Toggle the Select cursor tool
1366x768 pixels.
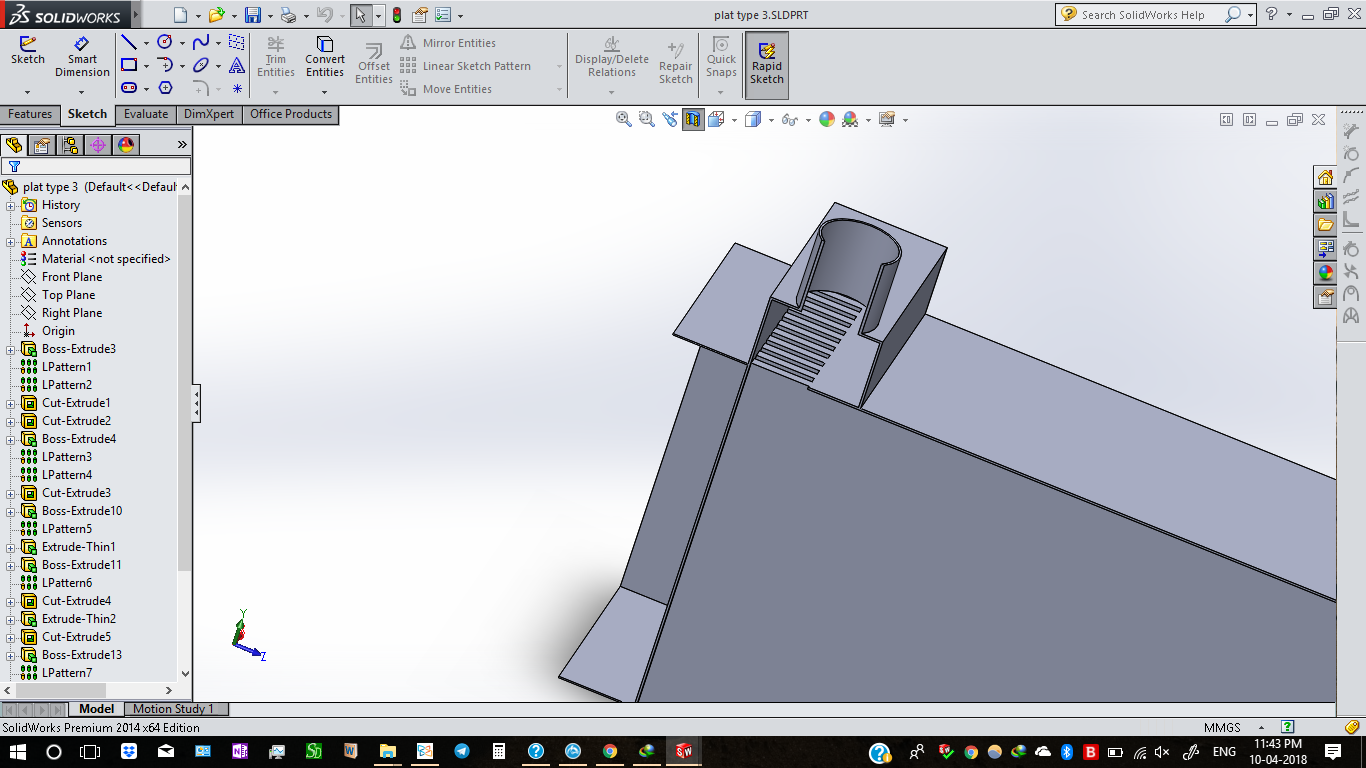(361, 15)
